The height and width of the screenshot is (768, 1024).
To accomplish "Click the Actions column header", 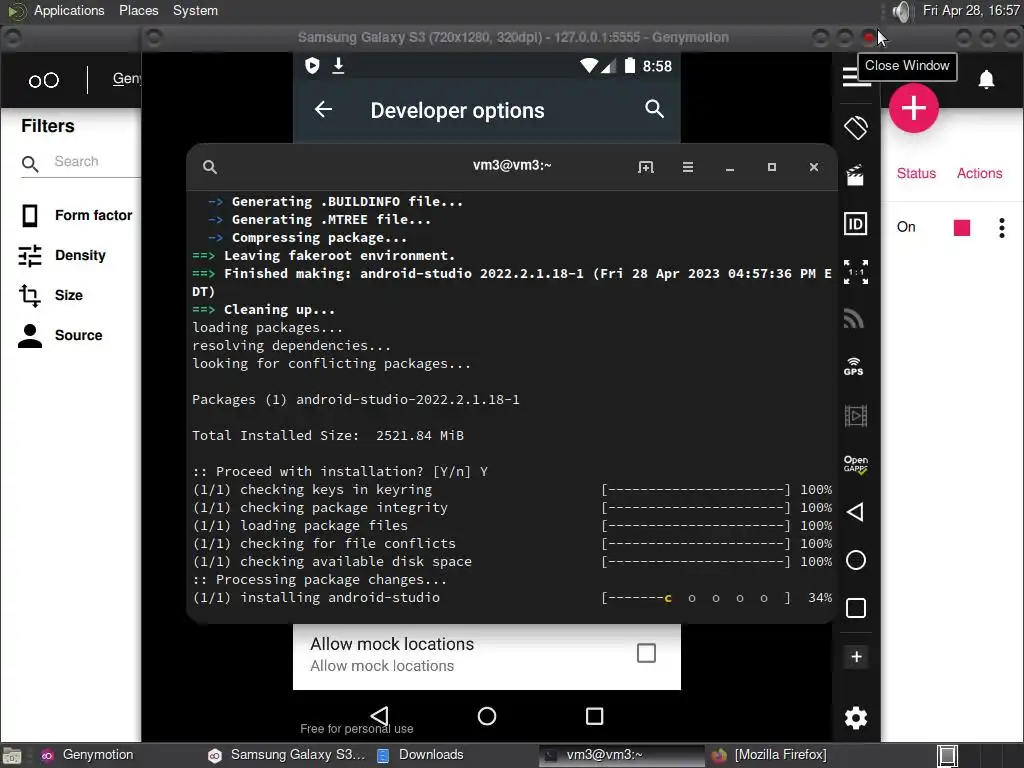I will [979, 173].
